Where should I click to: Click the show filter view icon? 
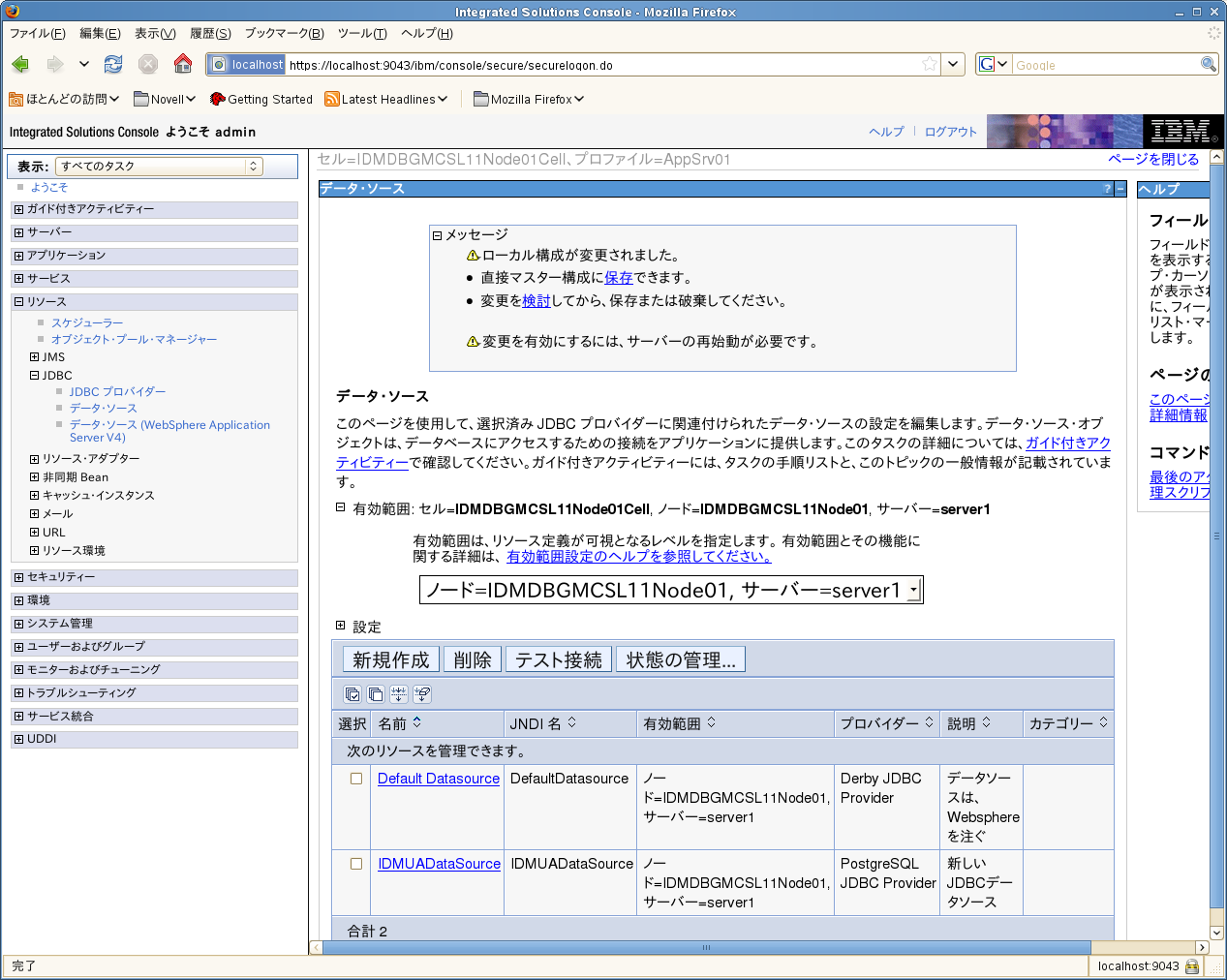pyautogui.click(x=399, y=694)
